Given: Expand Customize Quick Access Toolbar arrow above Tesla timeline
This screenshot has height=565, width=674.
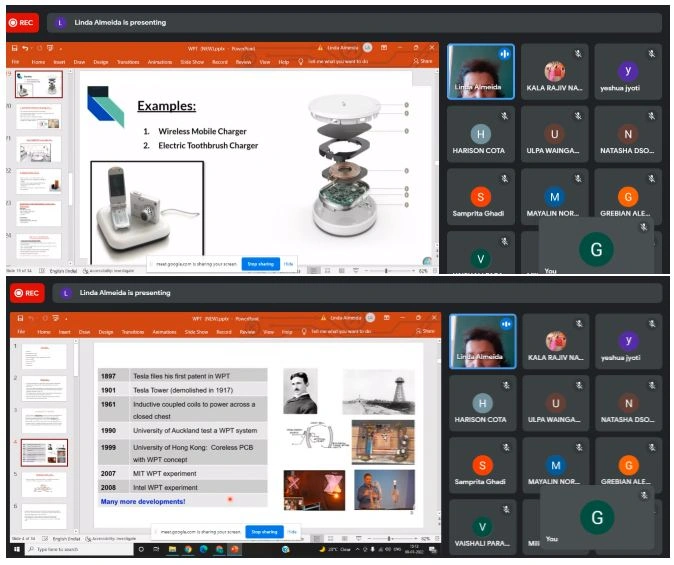Looking at the screenshot, I should tap(66, 319).
